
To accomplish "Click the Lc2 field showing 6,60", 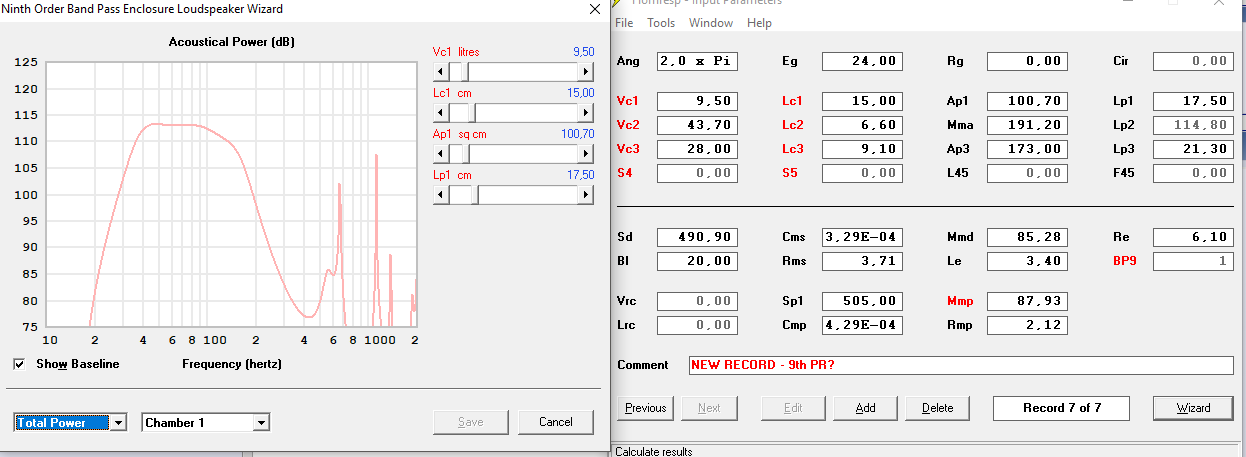I will click(x=862, y=125).
